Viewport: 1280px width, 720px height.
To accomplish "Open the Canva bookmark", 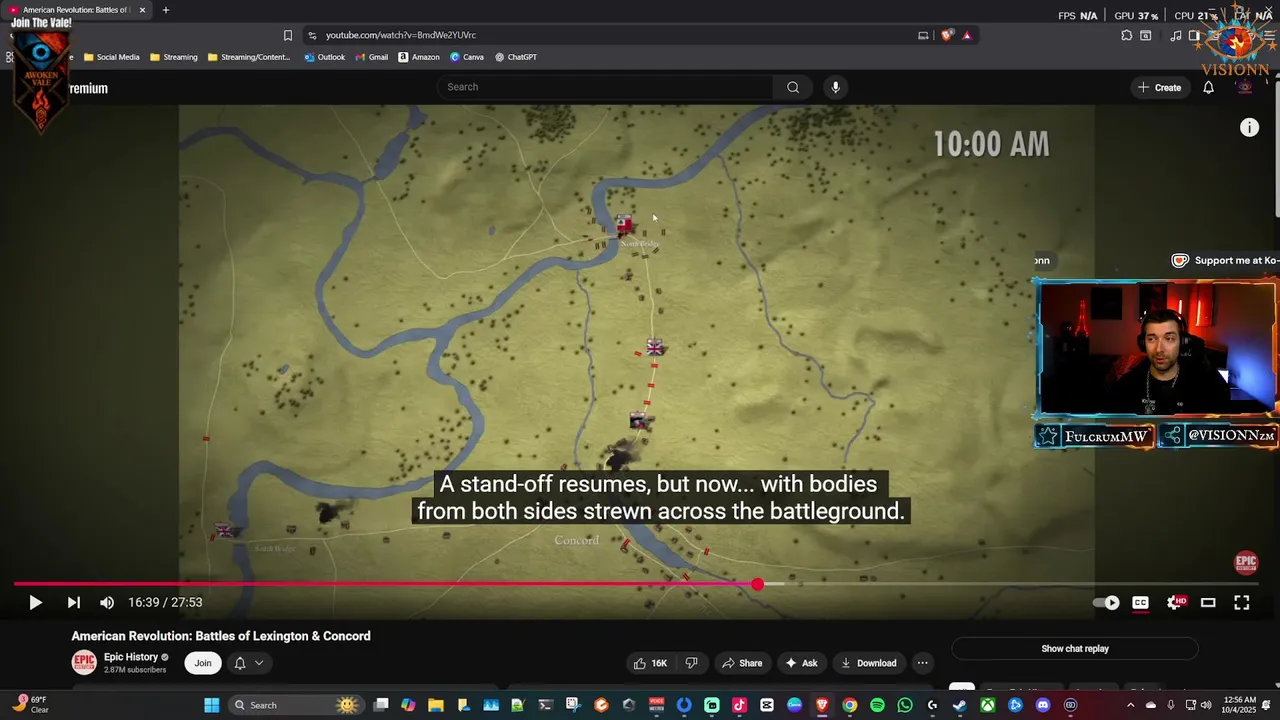I will 467,57.
